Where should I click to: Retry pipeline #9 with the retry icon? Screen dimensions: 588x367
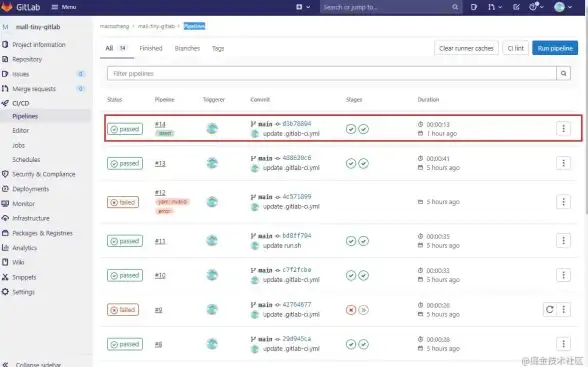point(550,310)
